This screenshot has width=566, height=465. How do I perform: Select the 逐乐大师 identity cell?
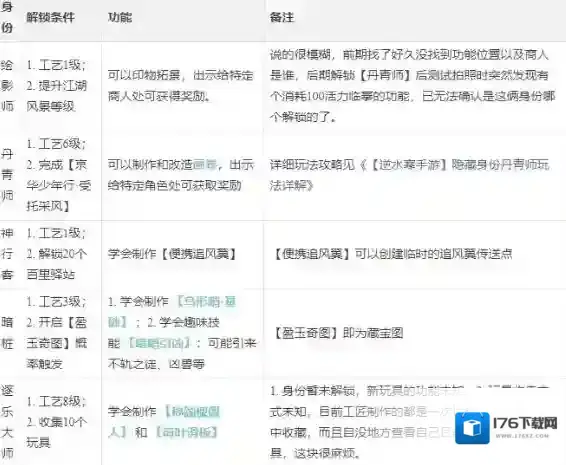click(7, 422)
